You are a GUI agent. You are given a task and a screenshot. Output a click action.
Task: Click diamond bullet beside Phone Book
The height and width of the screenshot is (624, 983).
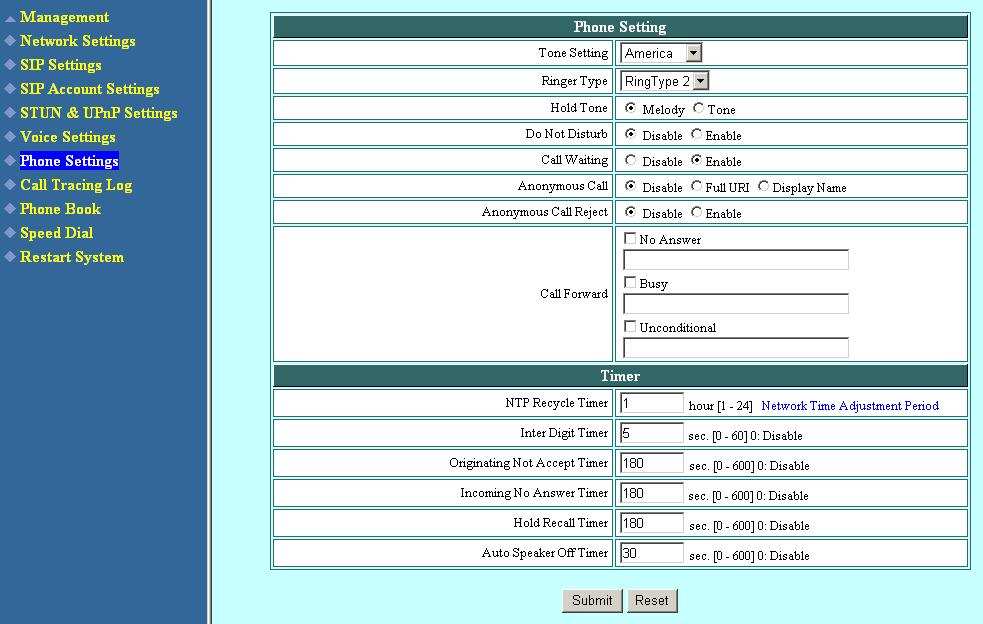click(10, 208)
